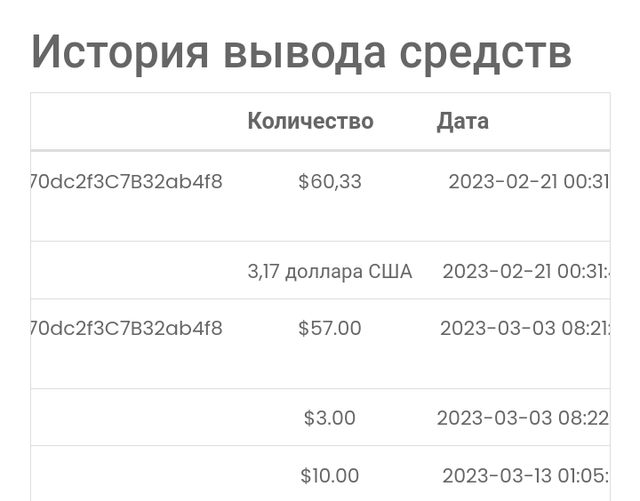Click the 2023-03-13 01:05 date cell
Screen dimensions: 640x501
(x=525, y=475)
